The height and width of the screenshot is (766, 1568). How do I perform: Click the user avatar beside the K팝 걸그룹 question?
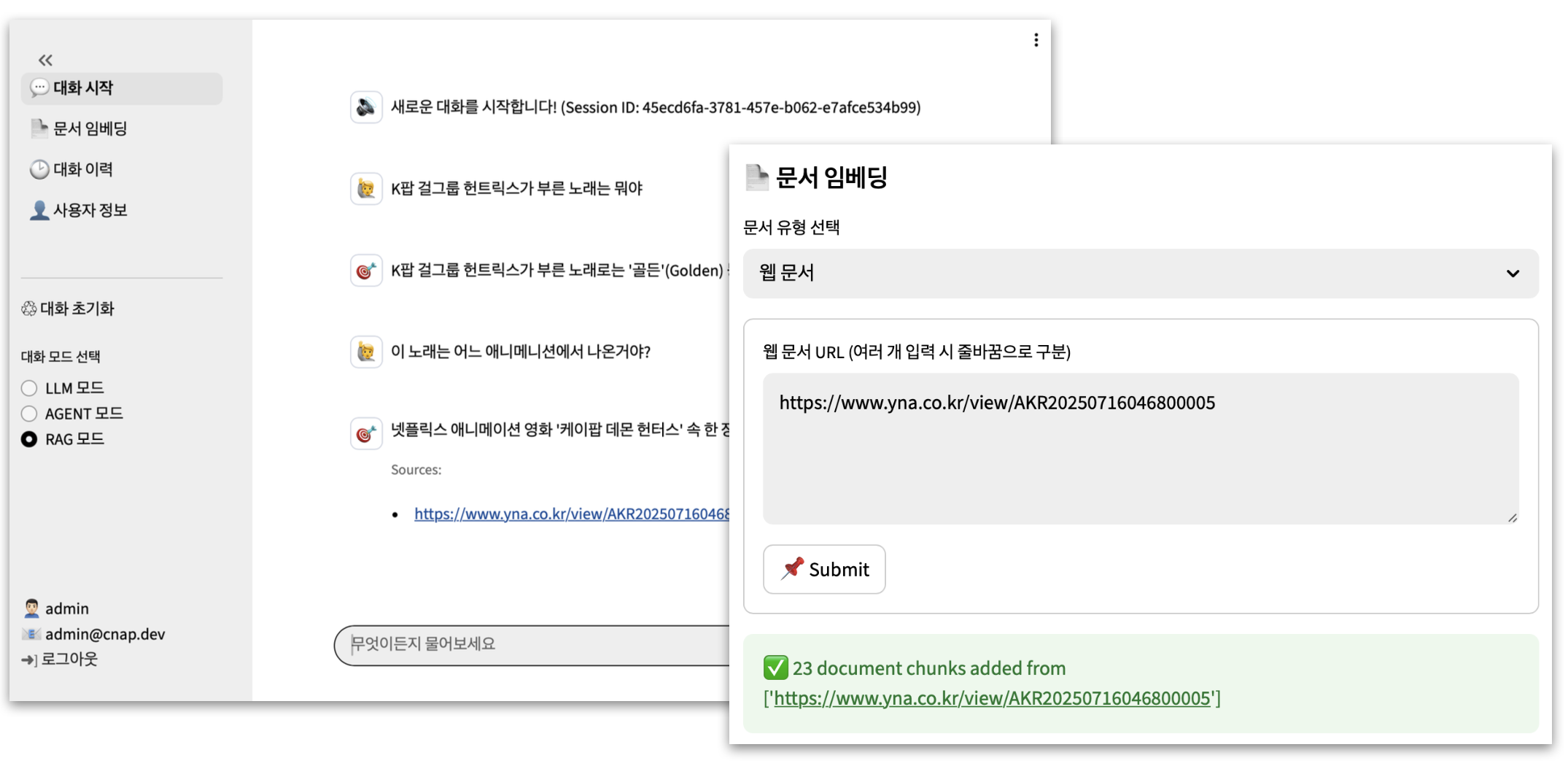(366, 189)
